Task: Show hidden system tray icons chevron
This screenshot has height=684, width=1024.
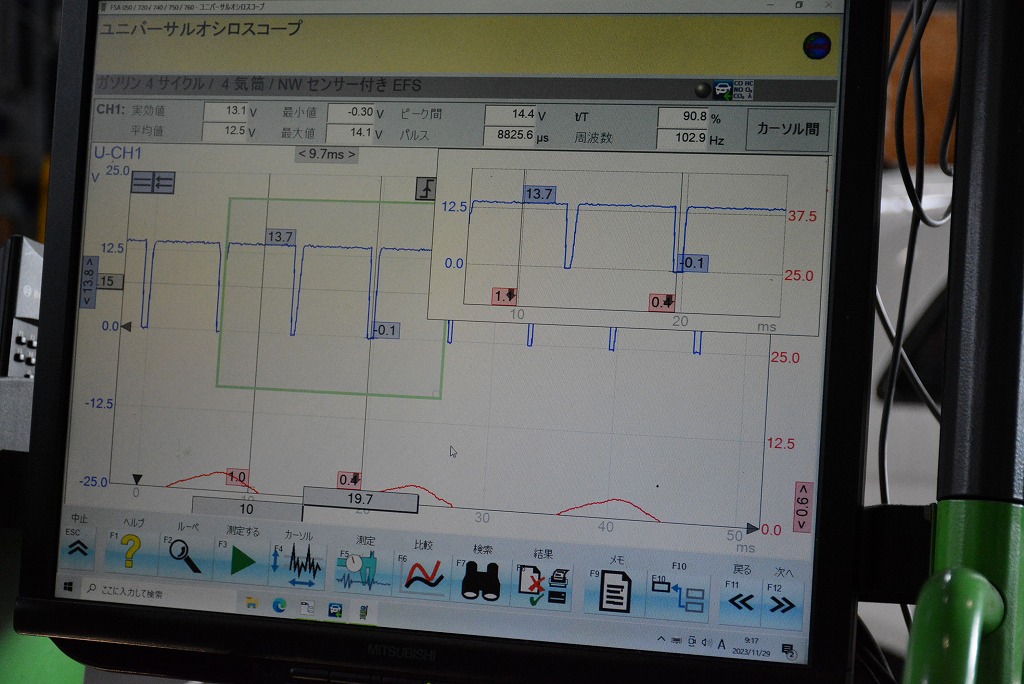Action: tap(662, 639)
